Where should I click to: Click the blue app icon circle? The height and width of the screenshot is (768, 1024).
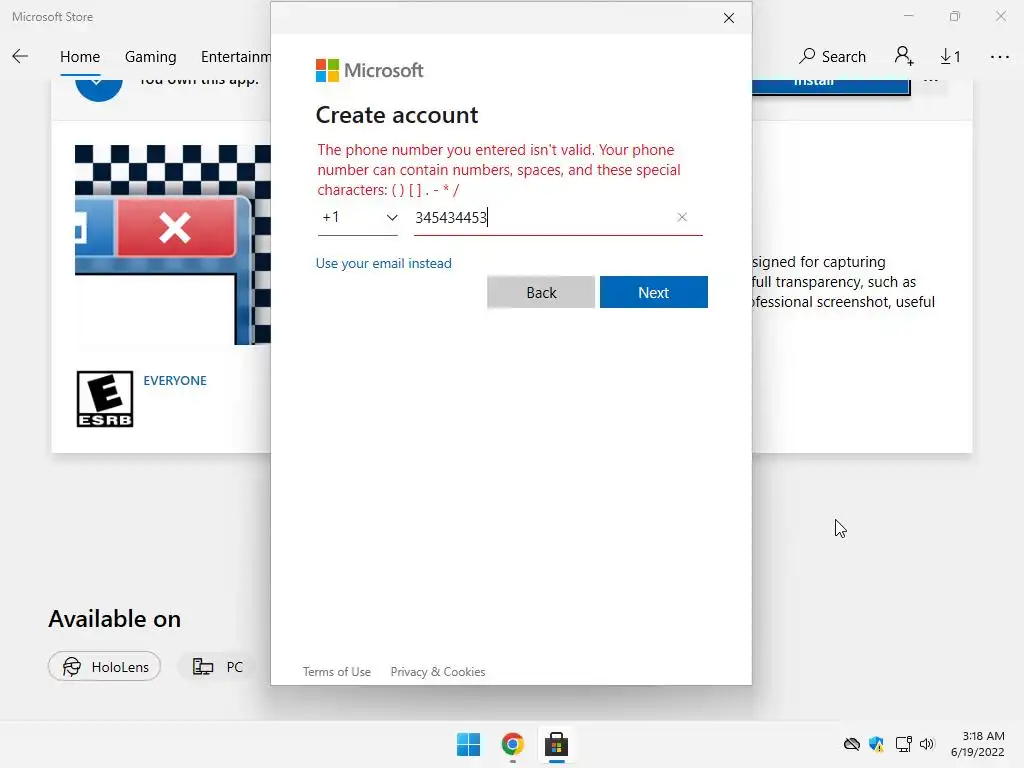click(x=99, y=89)
